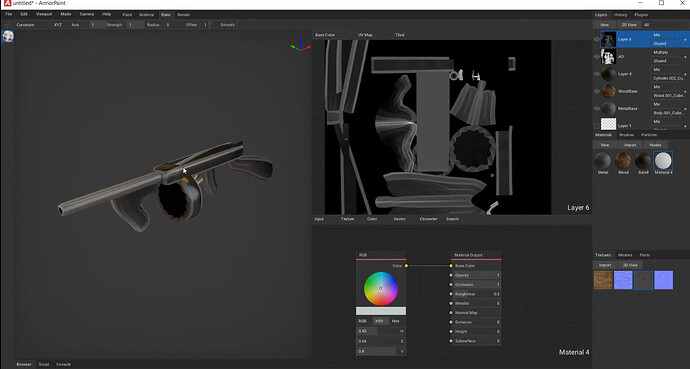This screenshot has width=690, height=369.
Task: Click the Normal Map green socket
Action: (x=451, y=313)
